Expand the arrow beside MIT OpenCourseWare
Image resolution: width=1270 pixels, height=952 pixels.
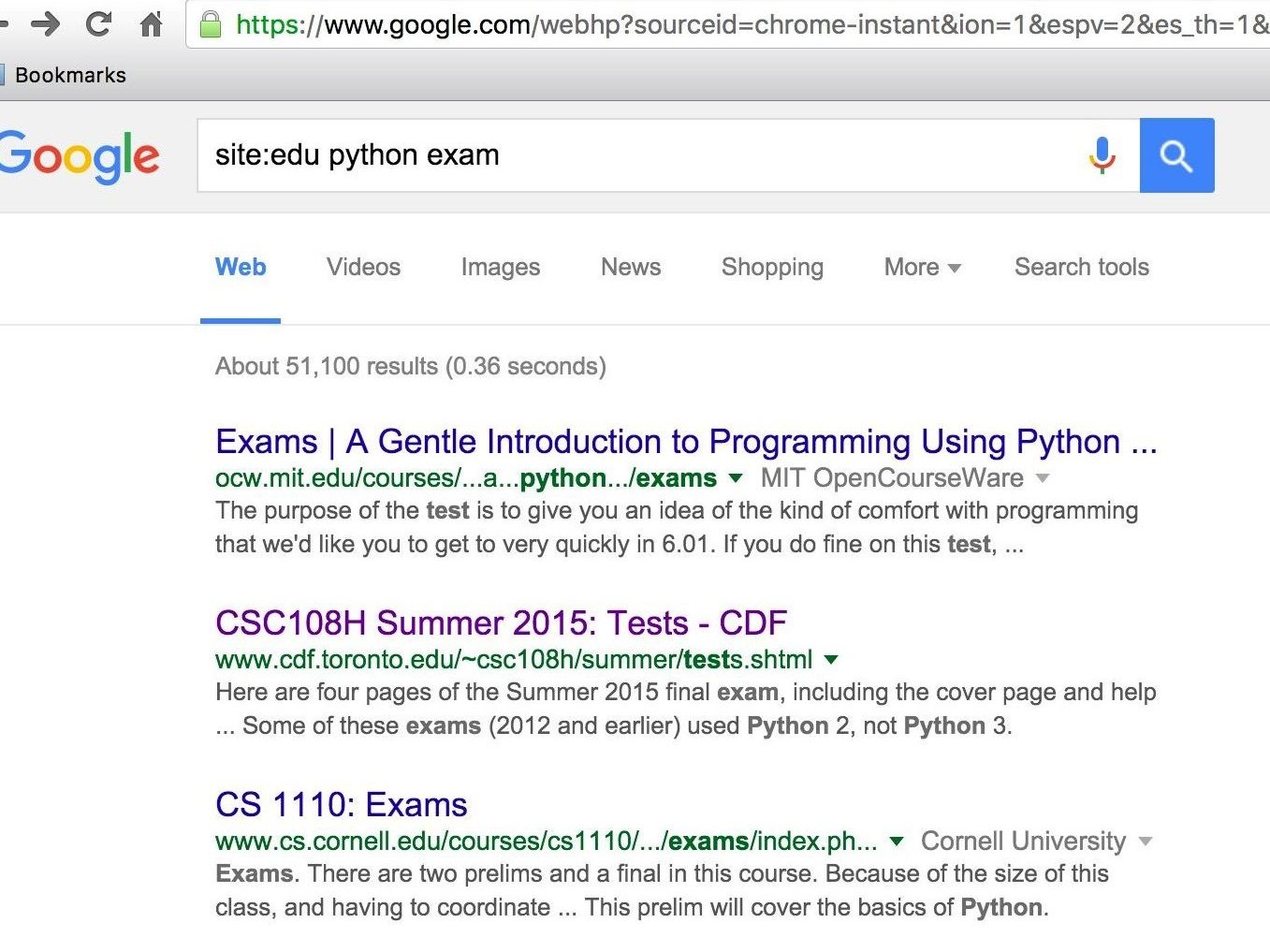(x=1043, y=478)
